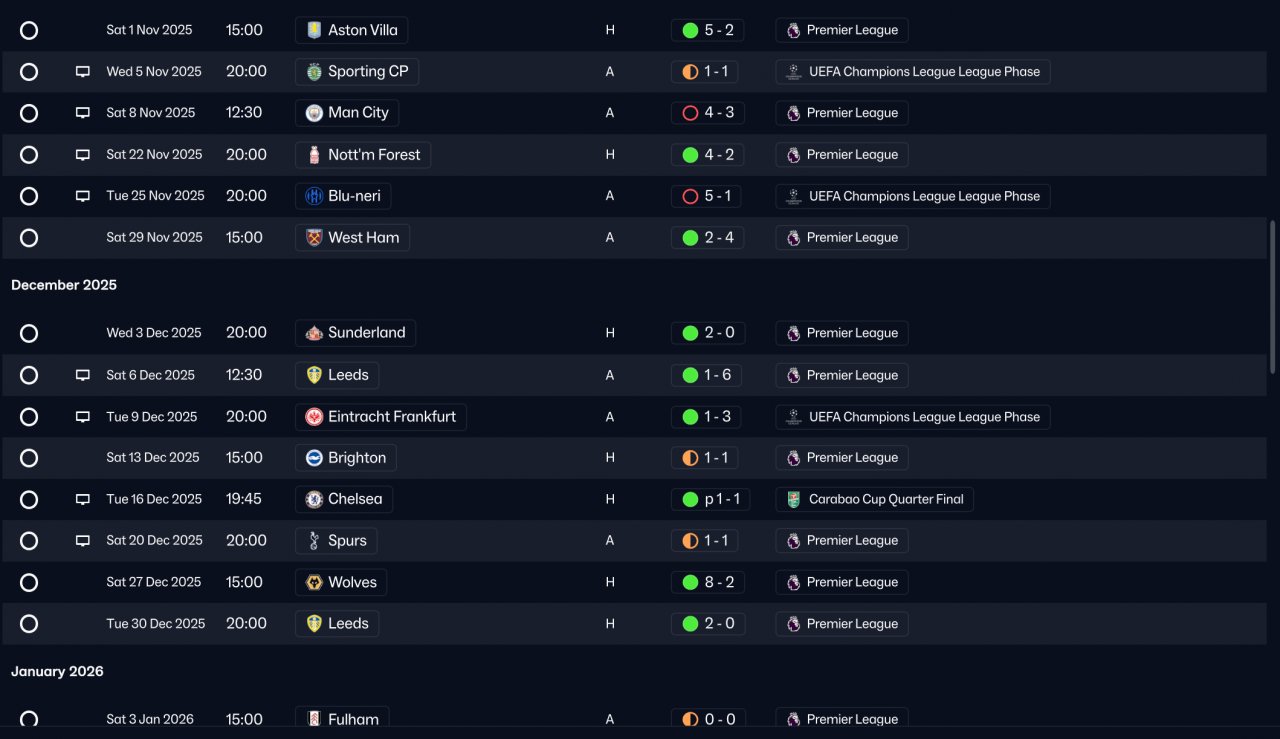Open the 1 - 6 result at Leeds
Viewport: 1280px width, 739px height.
[706, 375]
